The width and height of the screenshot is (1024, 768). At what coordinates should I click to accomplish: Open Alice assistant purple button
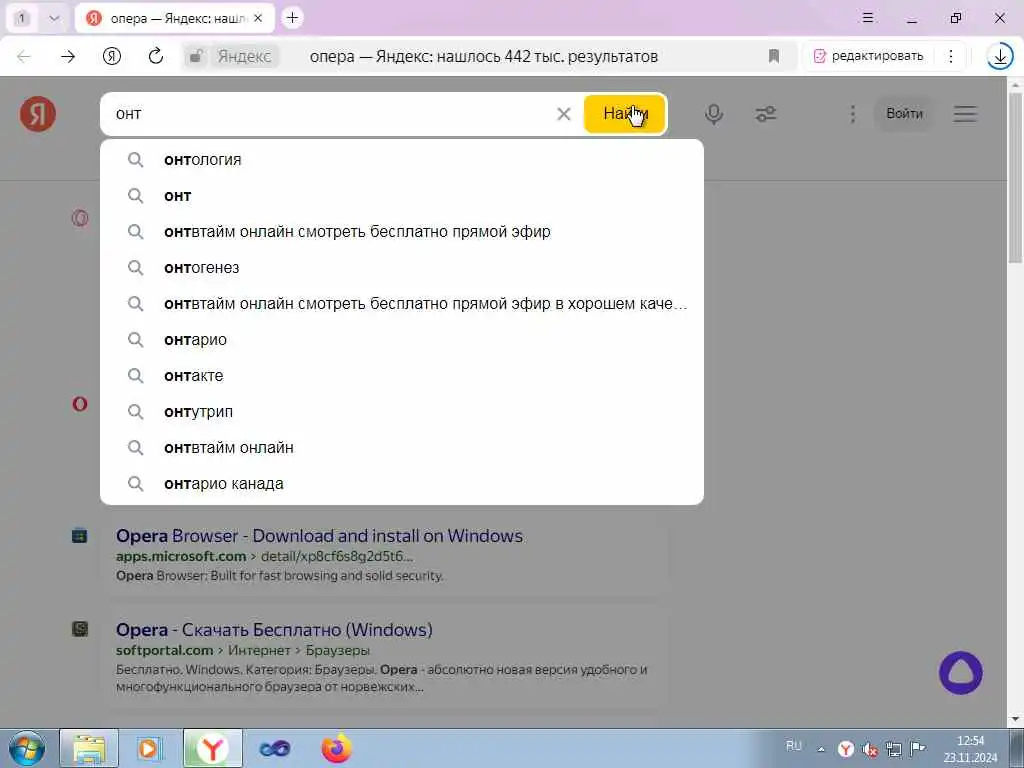click(961, 673)
